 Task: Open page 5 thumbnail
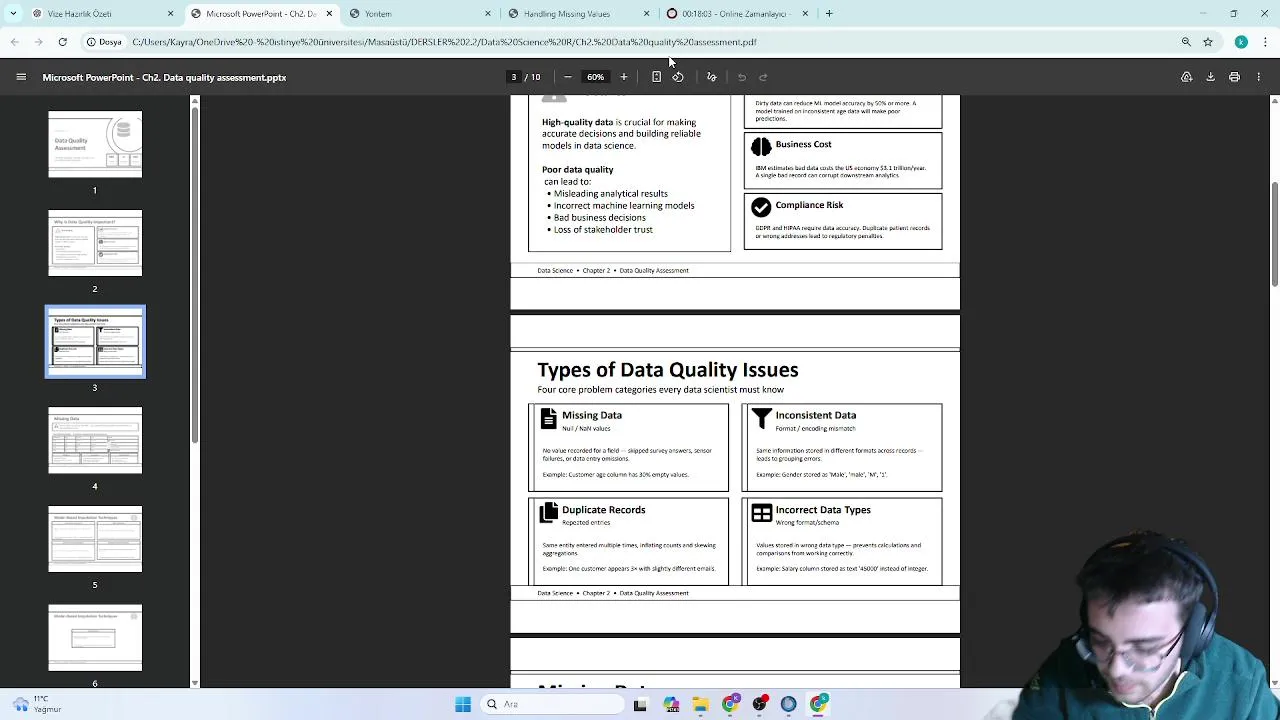[x=95, y=539]
